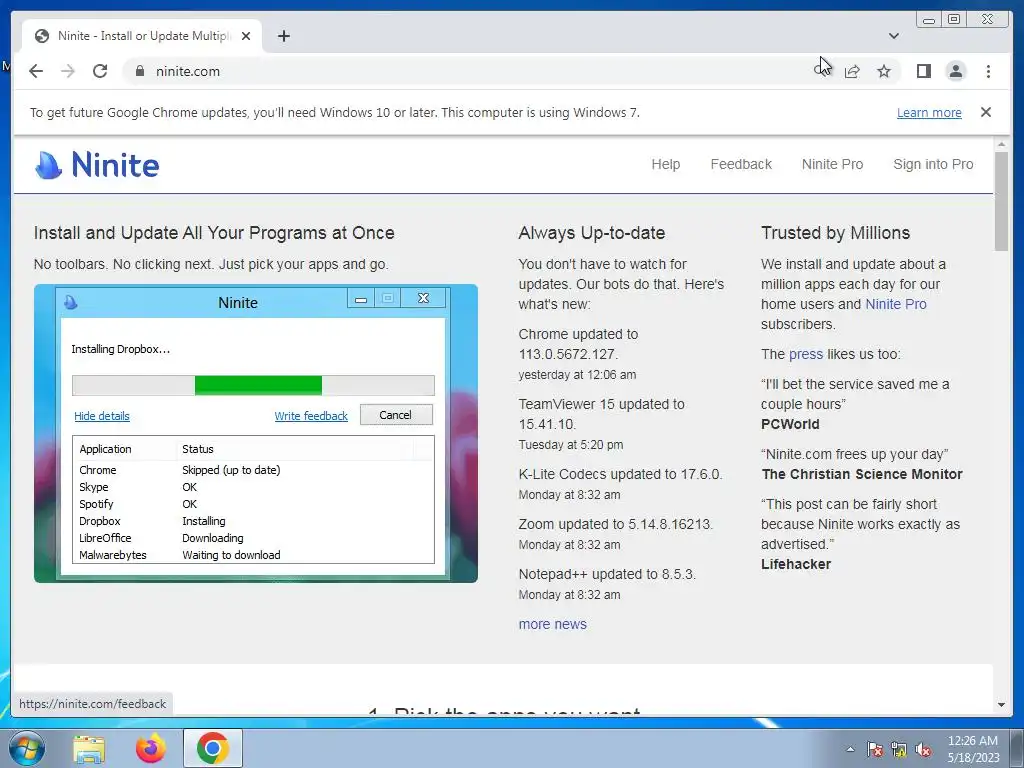Click the scrollbar up arrow

(x=1001, y=144)
